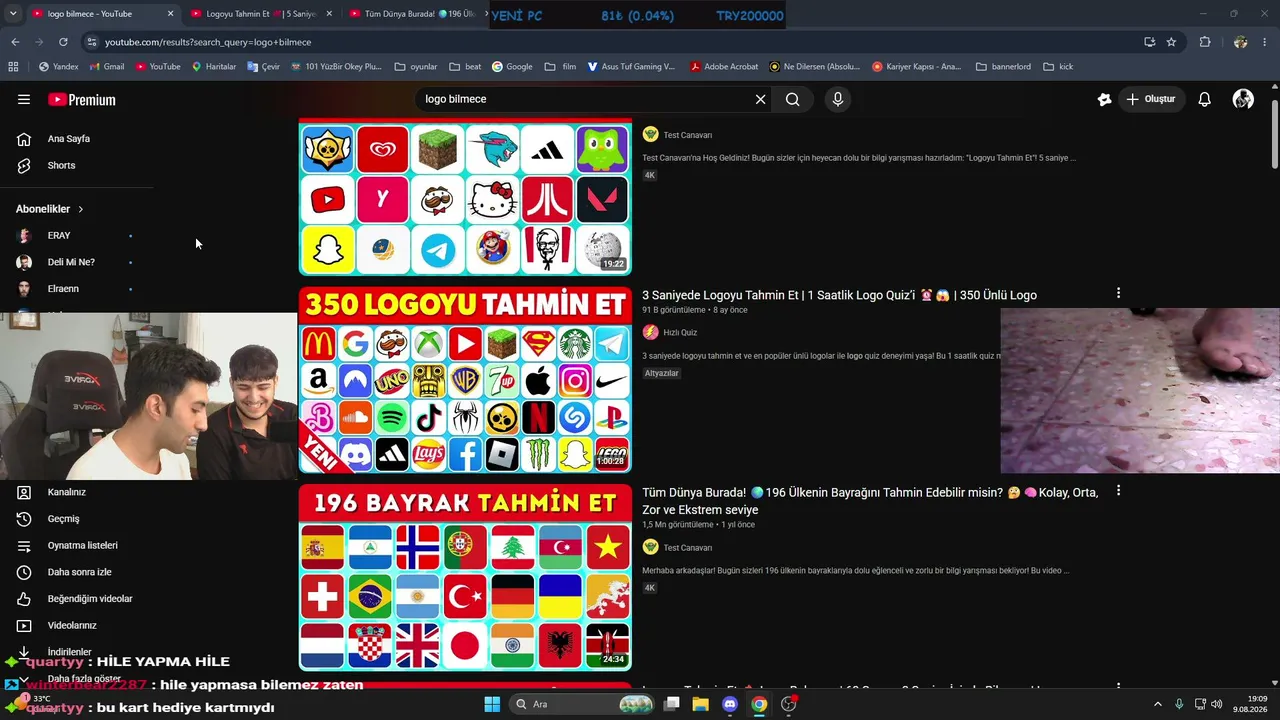
Task: Expand the film bookmark folder
Action: [x=560, y=67]
